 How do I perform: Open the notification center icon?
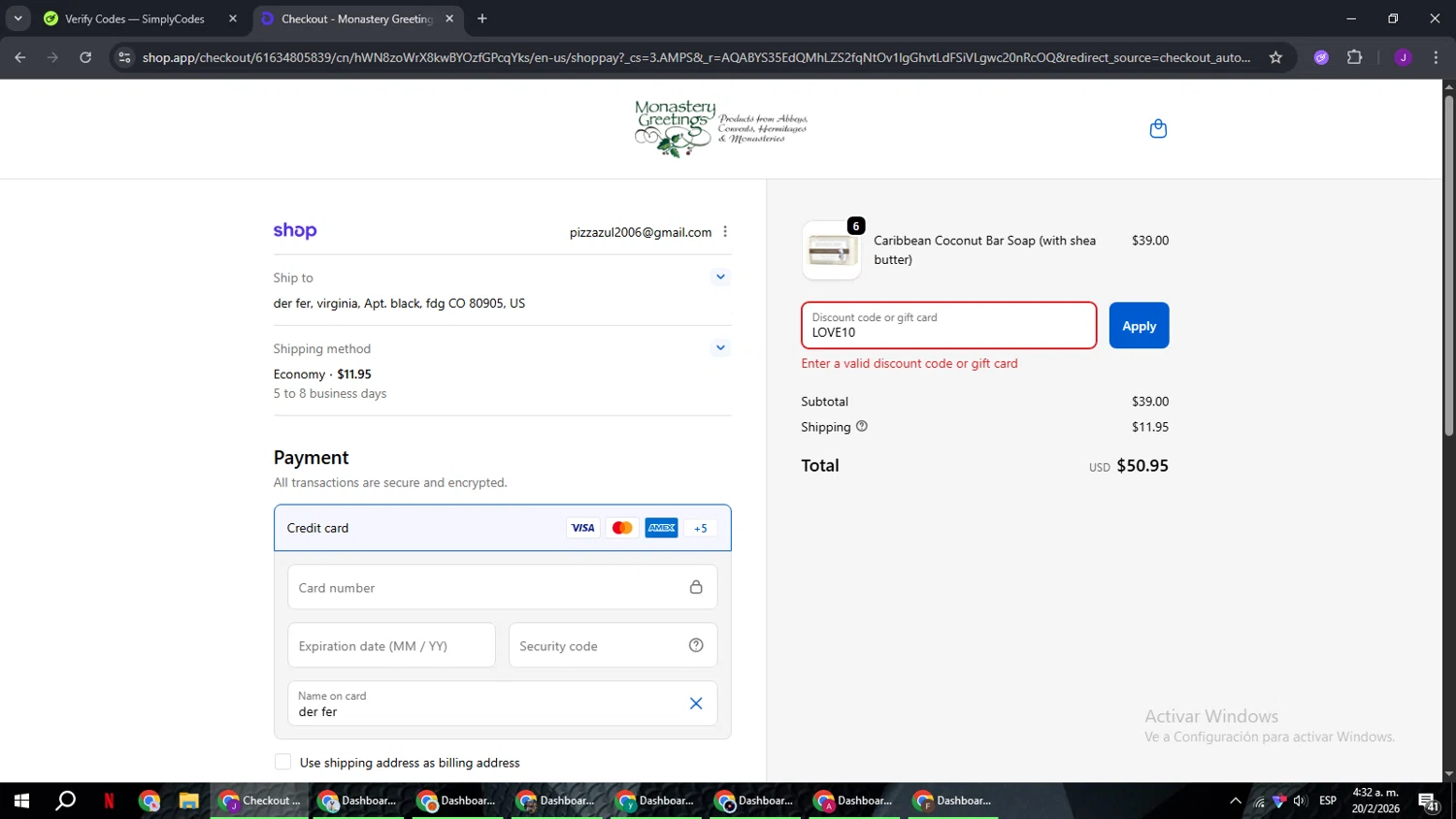[x=1429, y=802]
